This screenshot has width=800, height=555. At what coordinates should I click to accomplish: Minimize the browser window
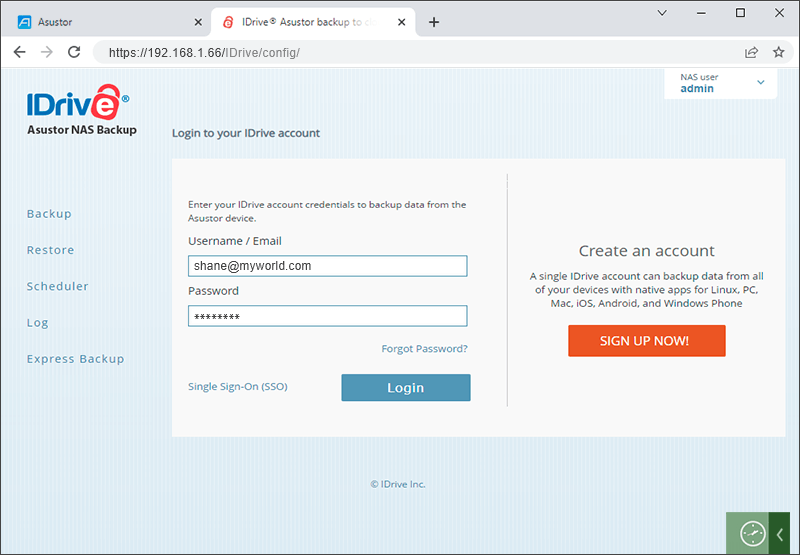(x=702, y=13)
